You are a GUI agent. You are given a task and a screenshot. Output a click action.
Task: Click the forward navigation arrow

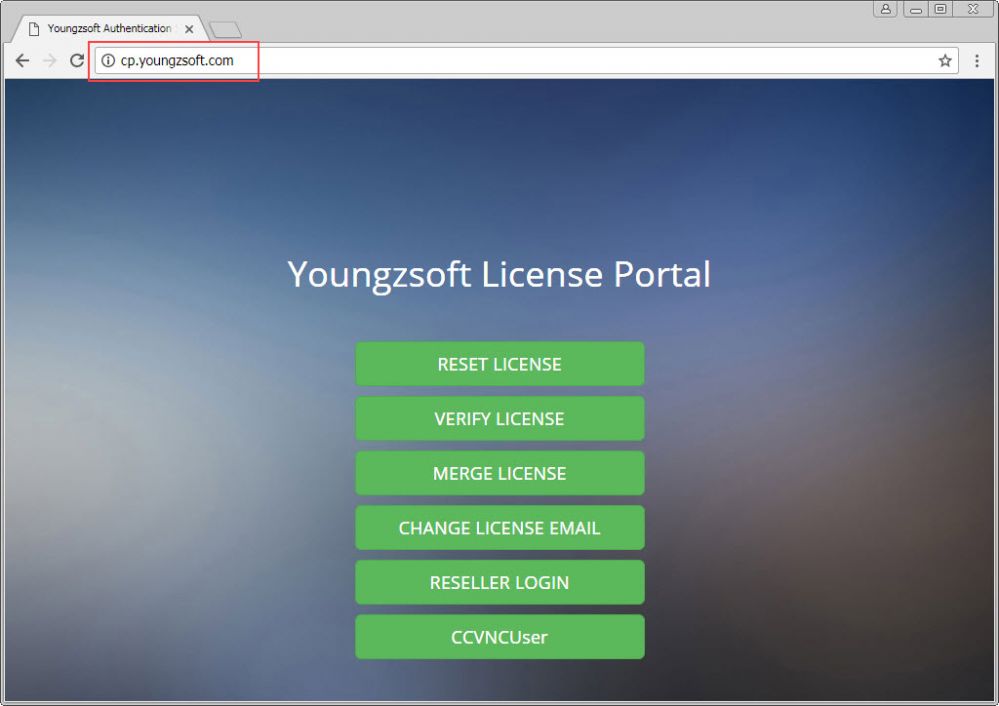click(x=50, y=61)
